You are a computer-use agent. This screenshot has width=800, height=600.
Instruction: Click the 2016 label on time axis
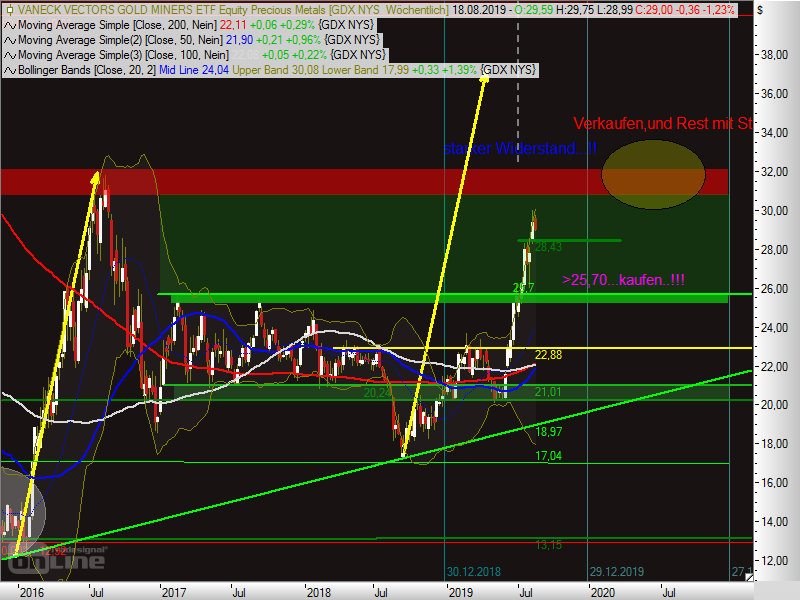coord(32,592)
